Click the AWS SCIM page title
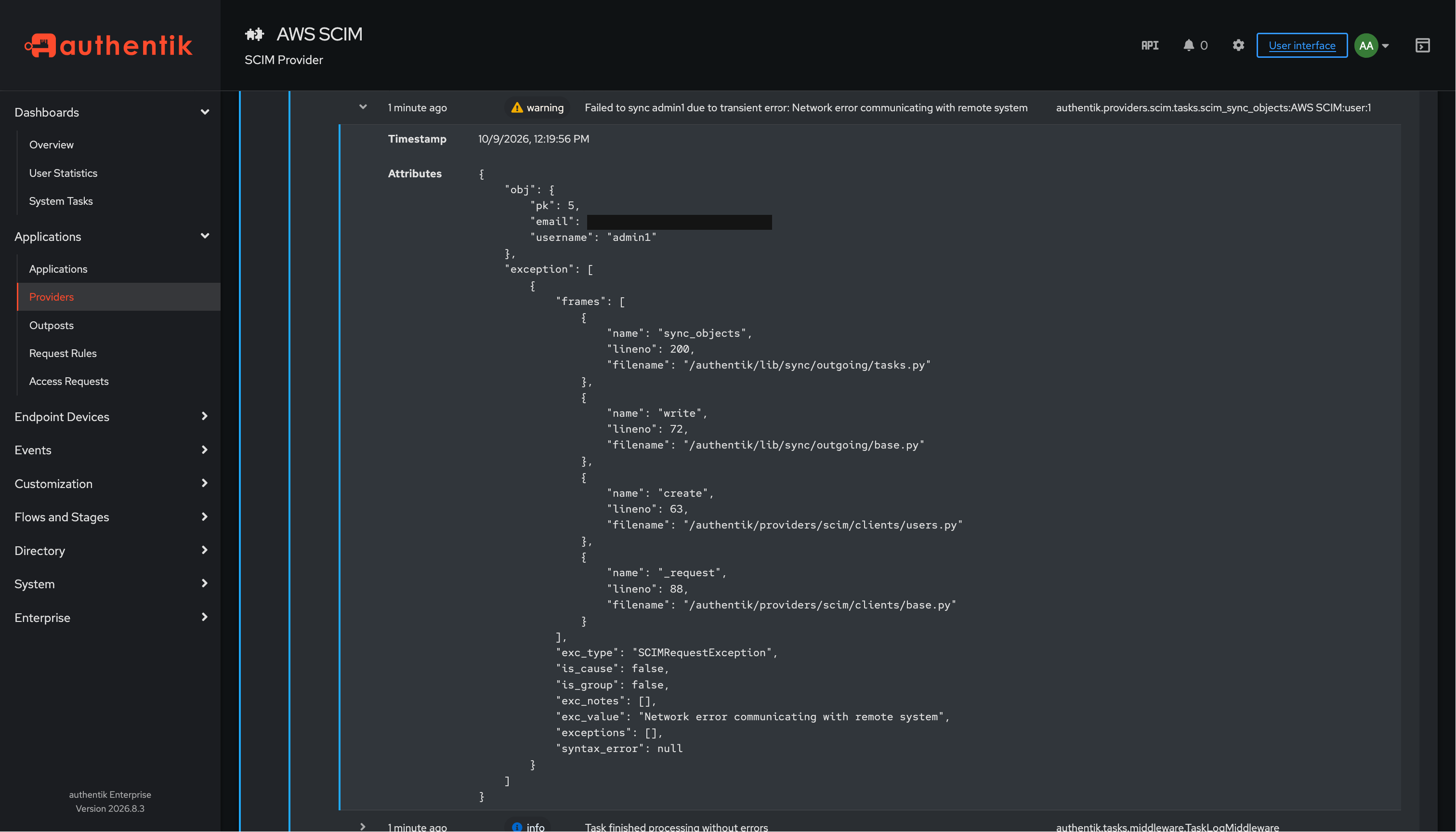 [x=319, y=34]
